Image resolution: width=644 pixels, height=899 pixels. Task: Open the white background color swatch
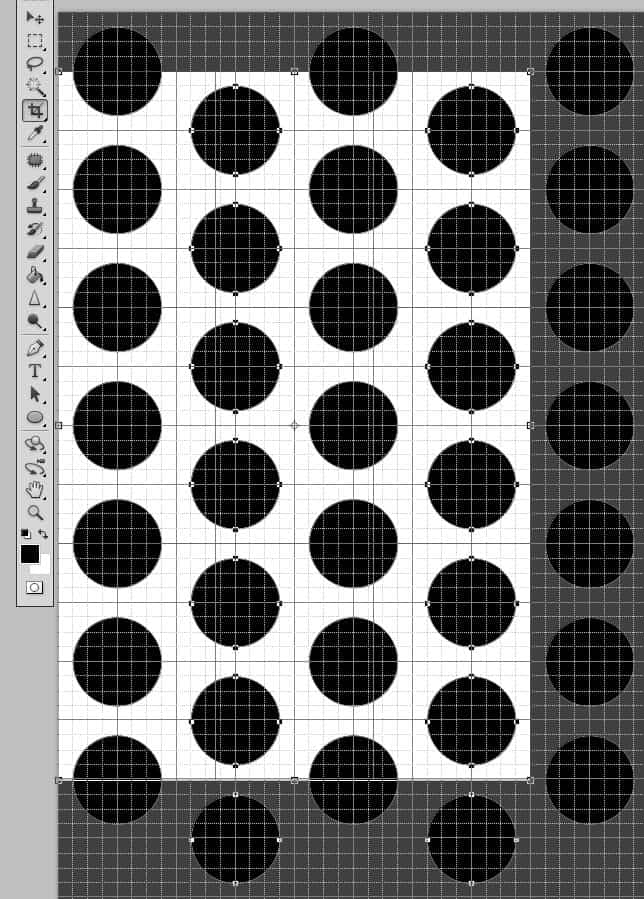pyautogui.click(x=44, y=566)
